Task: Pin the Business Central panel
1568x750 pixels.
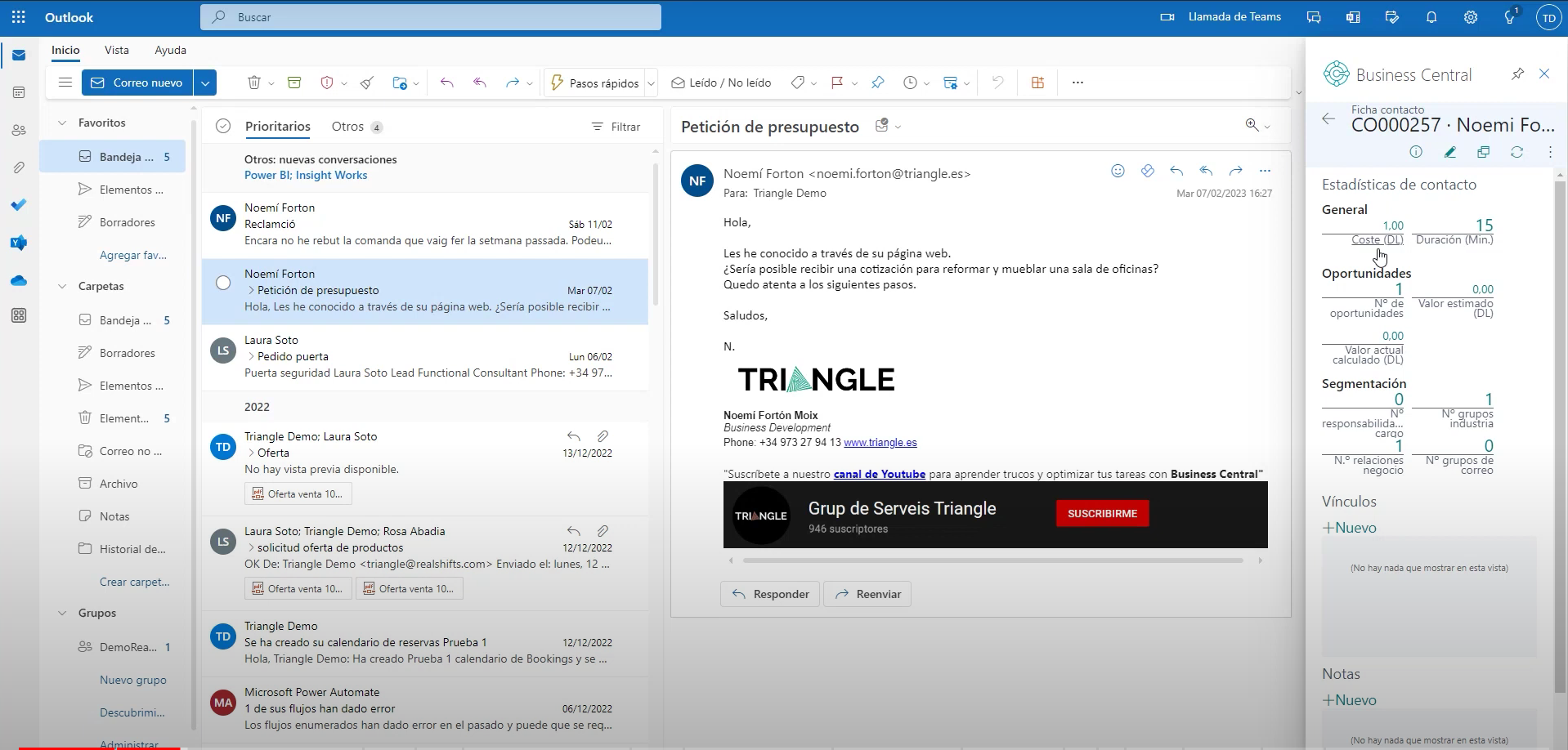Action: click(x=1517, y=74)
